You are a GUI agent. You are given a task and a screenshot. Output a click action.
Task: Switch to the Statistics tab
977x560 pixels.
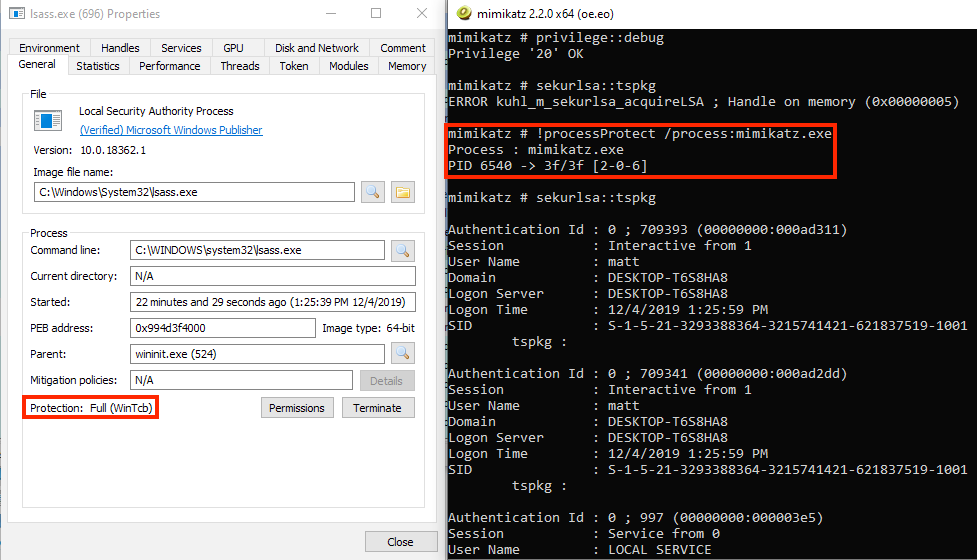[x=98, y=66]
